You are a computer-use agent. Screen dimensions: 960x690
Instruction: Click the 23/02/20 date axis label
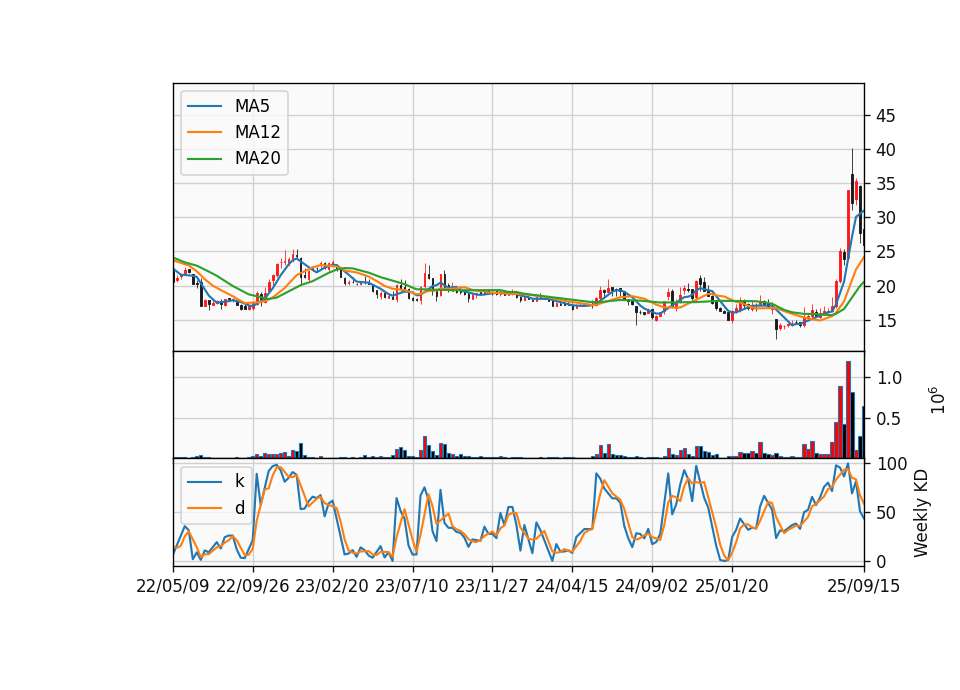click(332, 586)
